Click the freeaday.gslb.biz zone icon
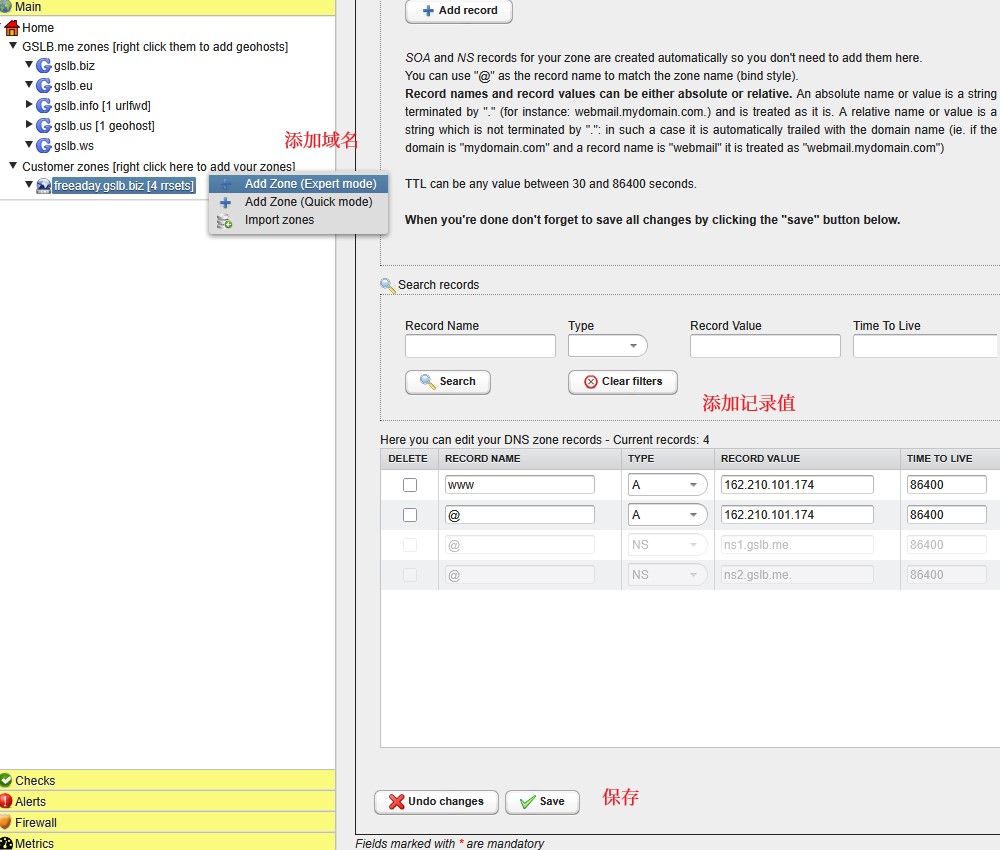Viewport: 1000px width, 850px height. (x=43, y=186)
